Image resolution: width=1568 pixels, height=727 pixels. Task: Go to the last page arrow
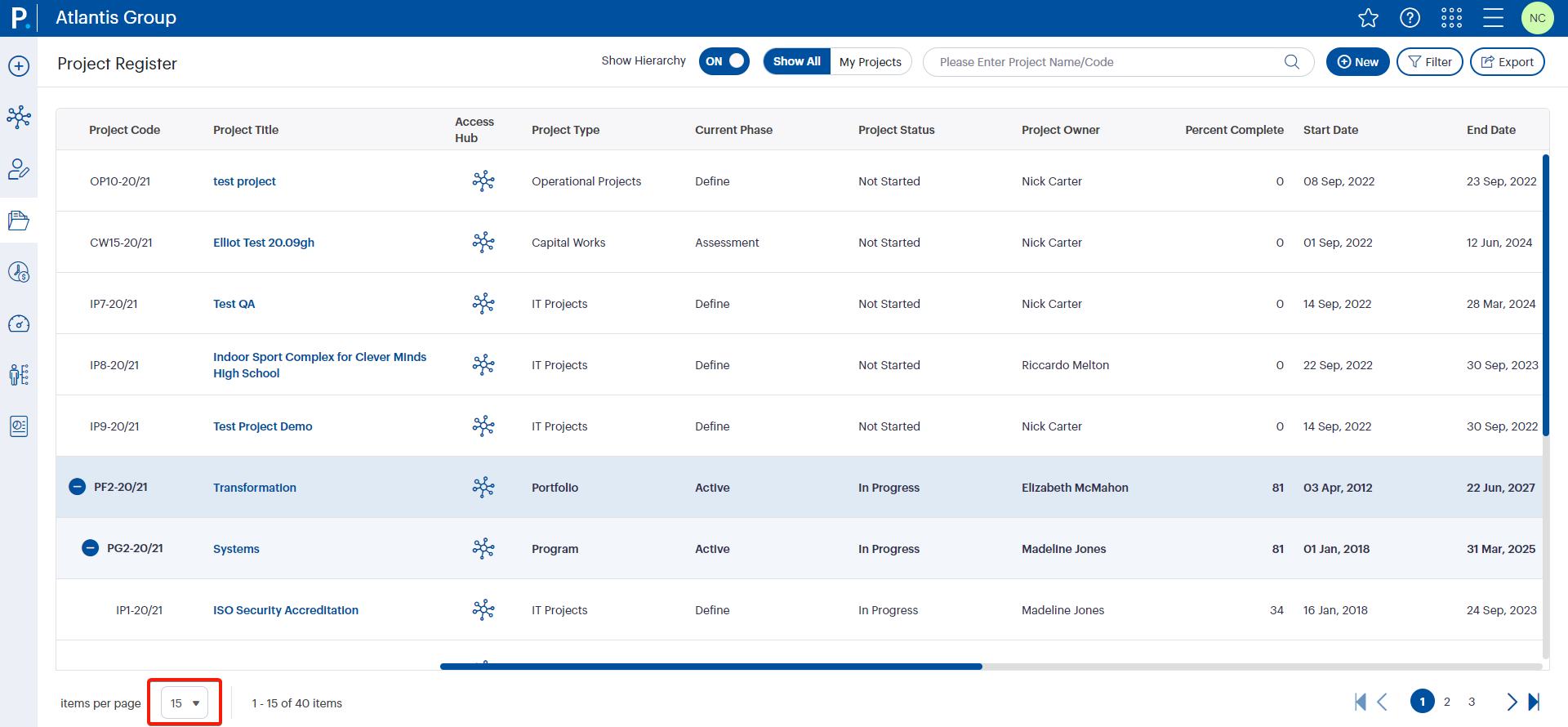click(x=1534, y=702)
